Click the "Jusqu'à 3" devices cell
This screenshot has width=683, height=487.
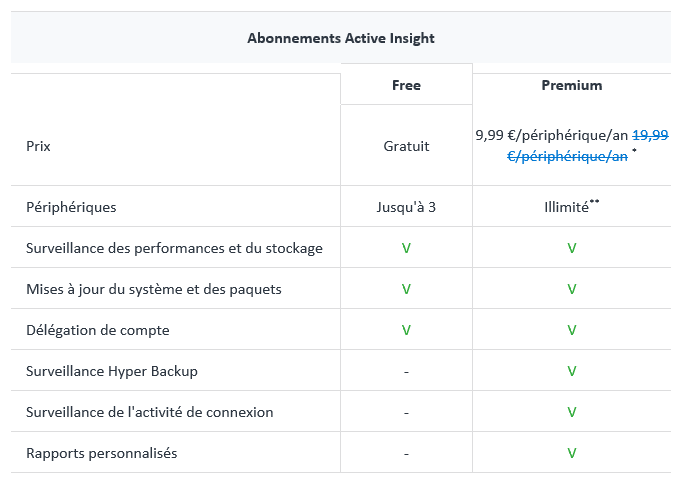click(x=406, y=207)
